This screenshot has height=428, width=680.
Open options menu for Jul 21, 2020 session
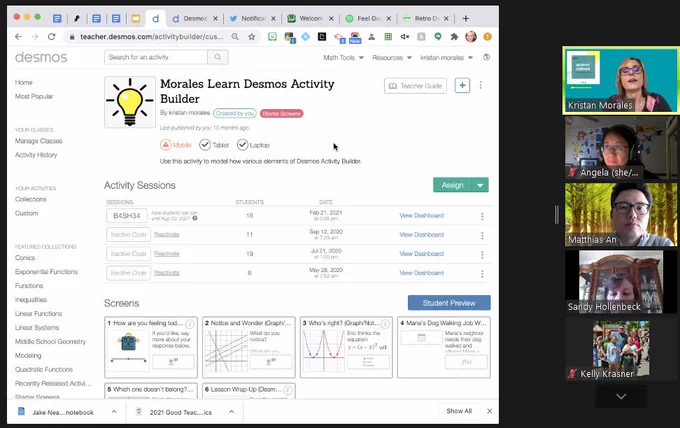tap(482, 254)
